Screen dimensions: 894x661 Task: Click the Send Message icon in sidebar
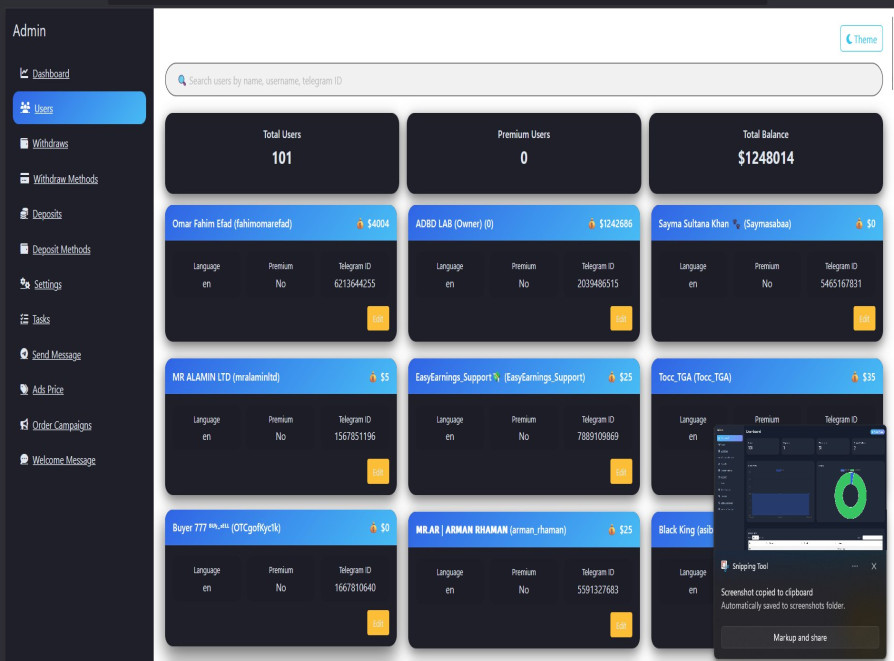pyautogui.click(x=24, y=355)
